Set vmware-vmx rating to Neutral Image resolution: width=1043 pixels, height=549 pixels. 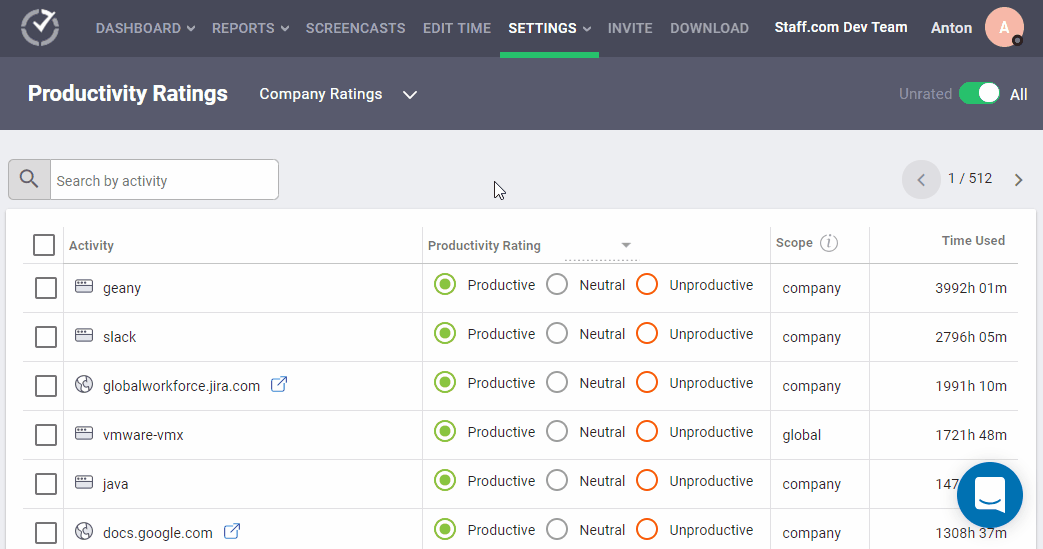point(557,432)
